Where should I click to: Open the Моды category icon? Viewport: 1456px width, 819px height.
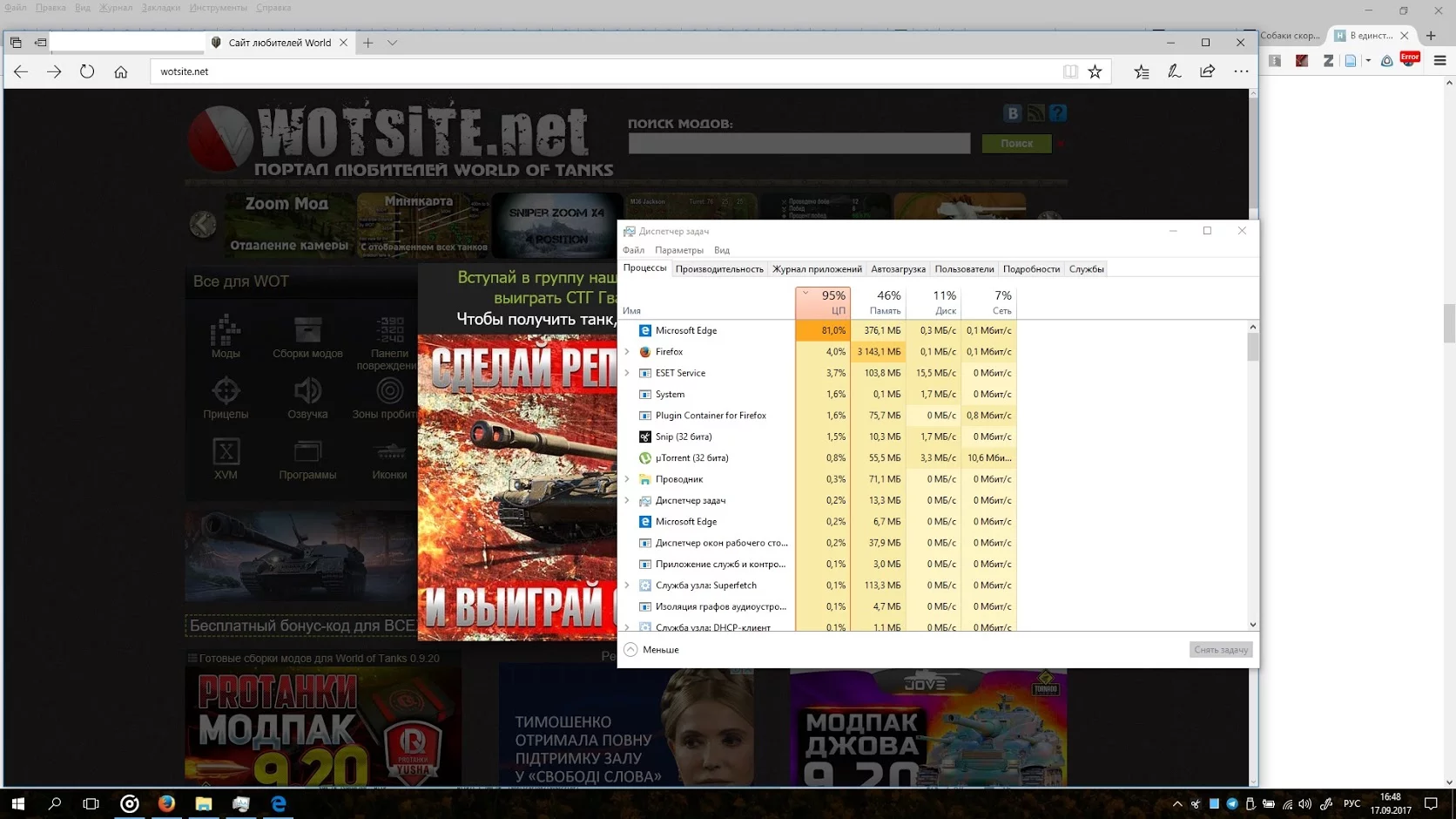tap(225, 336)
